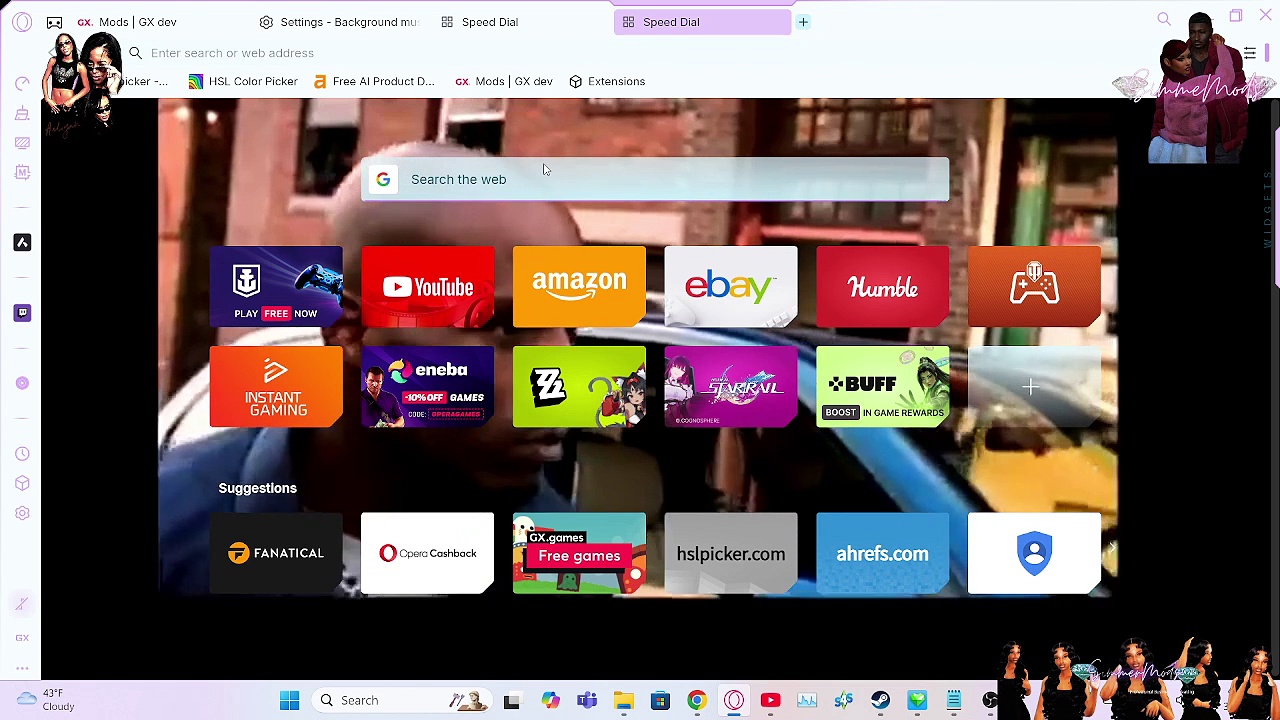Open ahrefs.com suggestion tile

(x=883, y=553)
